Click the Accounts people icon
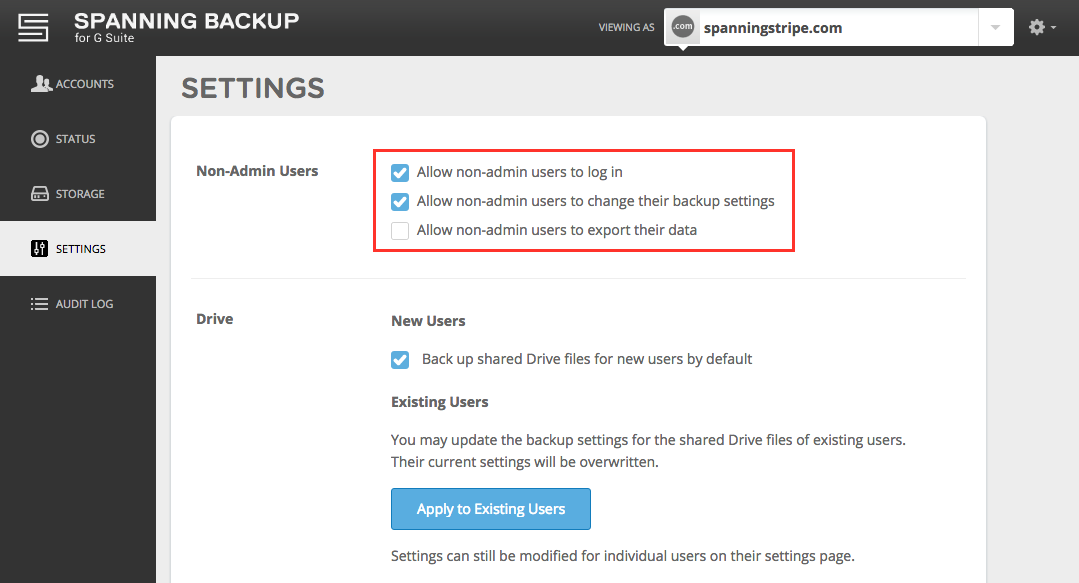Screen dimensions: 1079x583 (40, 84)
